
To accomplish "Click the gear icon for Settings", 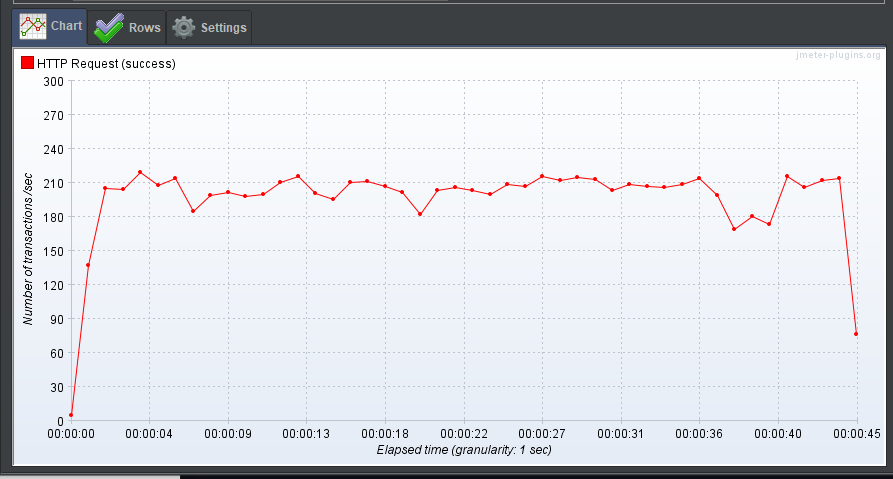I will [183, 27].
